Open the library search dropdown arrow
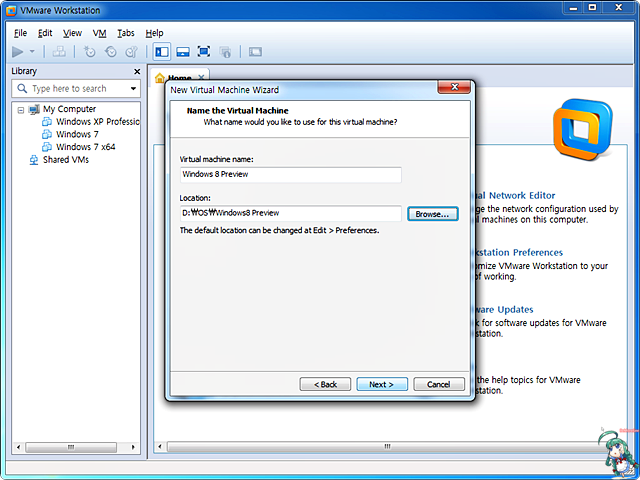Viewport: 640px width, 480px height. point(133,89)
